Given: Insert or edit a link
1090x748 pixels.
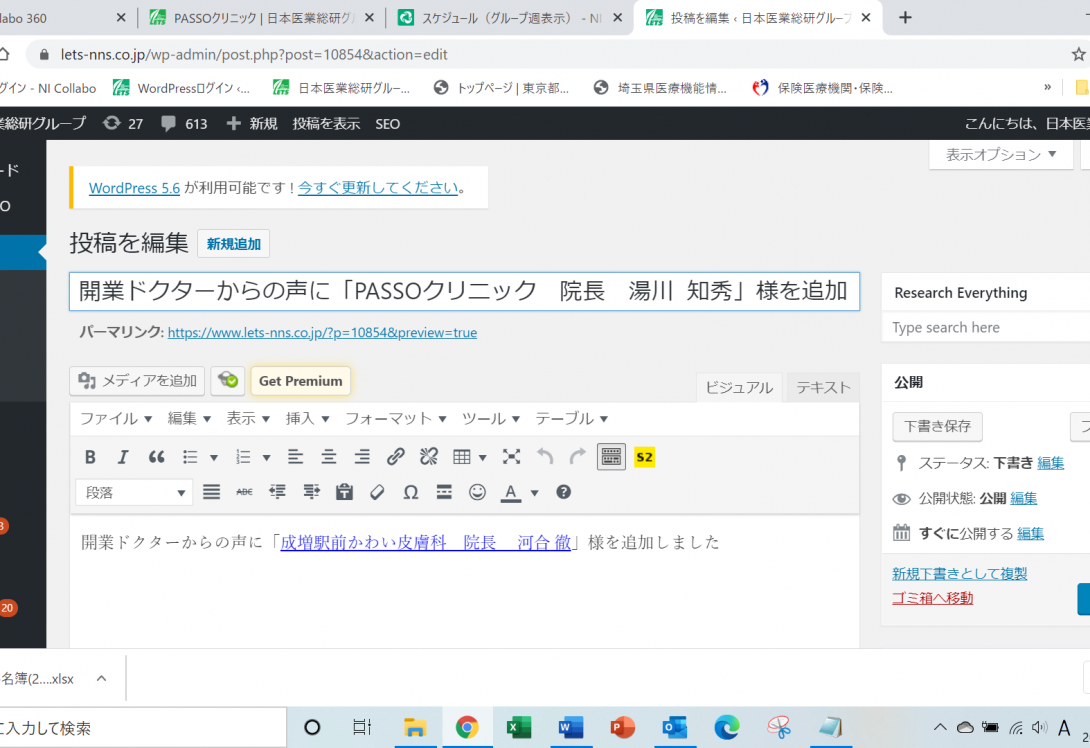Looking at the screenshot, I should pos(396,457).
